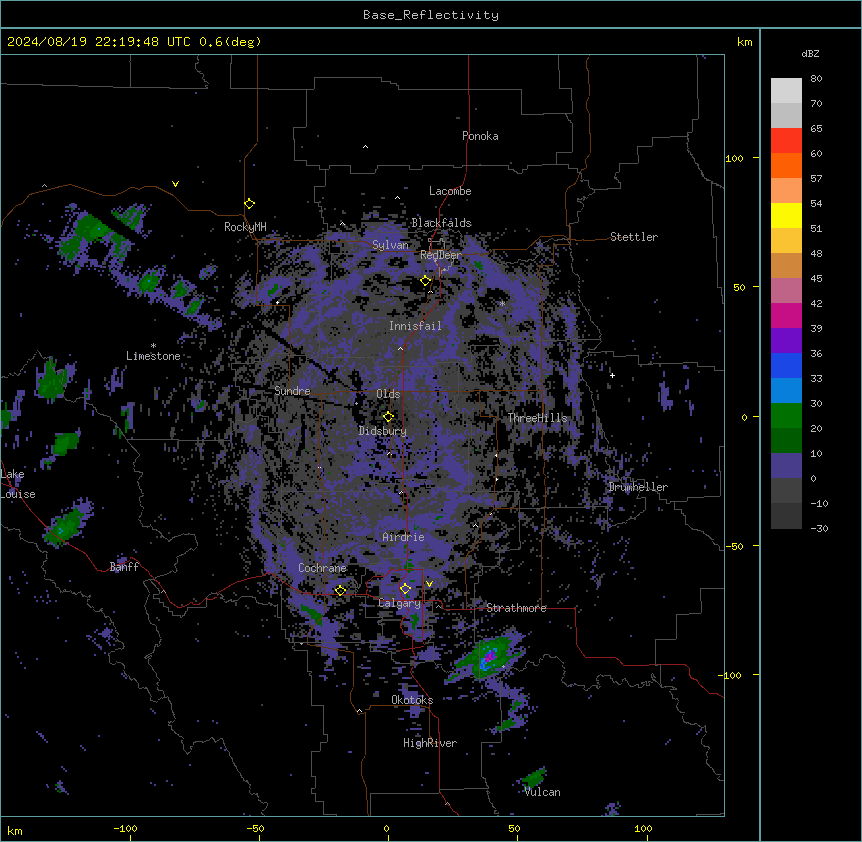Image resolution: width=862 pixels, height=842 pixels.
Task: Click the Strathmore label
Action: 516,608
